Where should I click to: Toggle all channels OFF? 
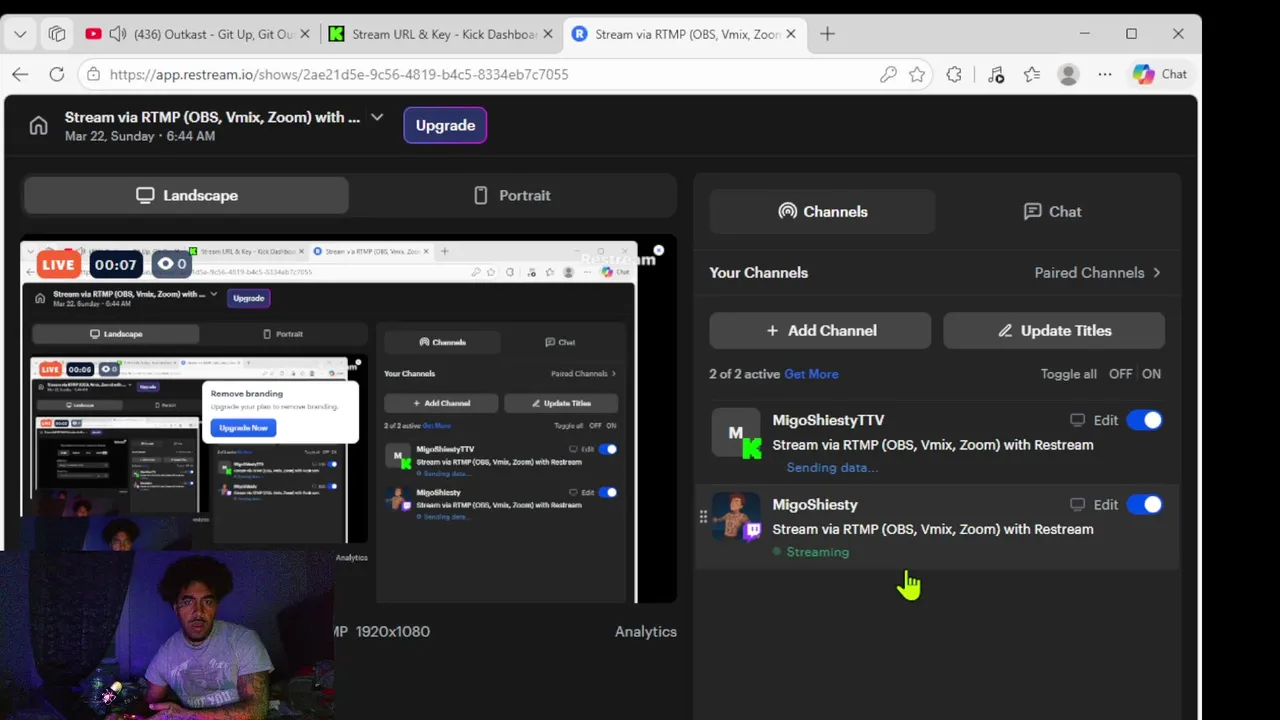(x=1120, y=374)
